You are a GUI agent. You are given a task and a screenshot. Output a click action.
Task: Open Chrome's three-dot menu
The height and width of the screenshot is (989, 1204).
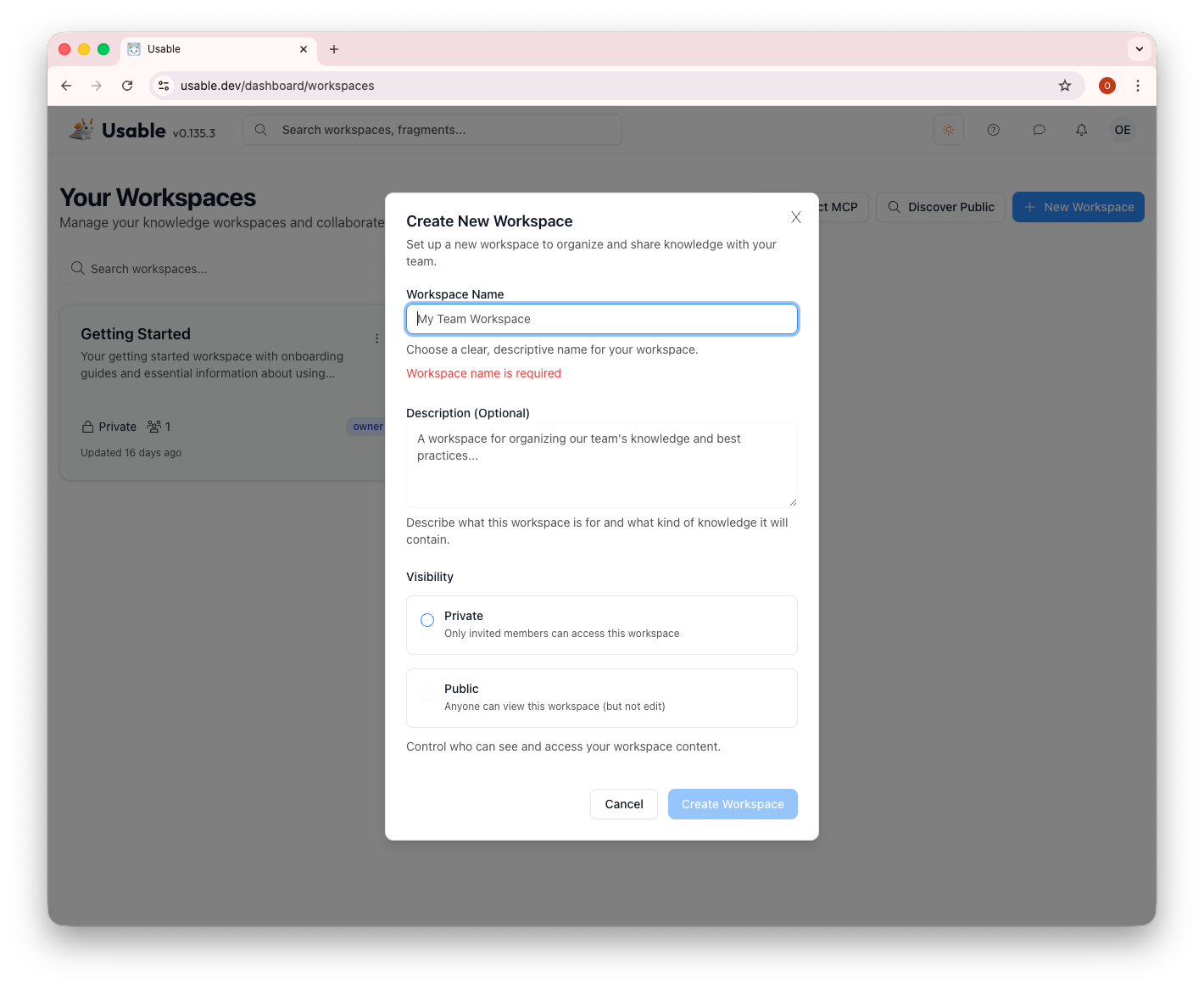coord(1138,86)
